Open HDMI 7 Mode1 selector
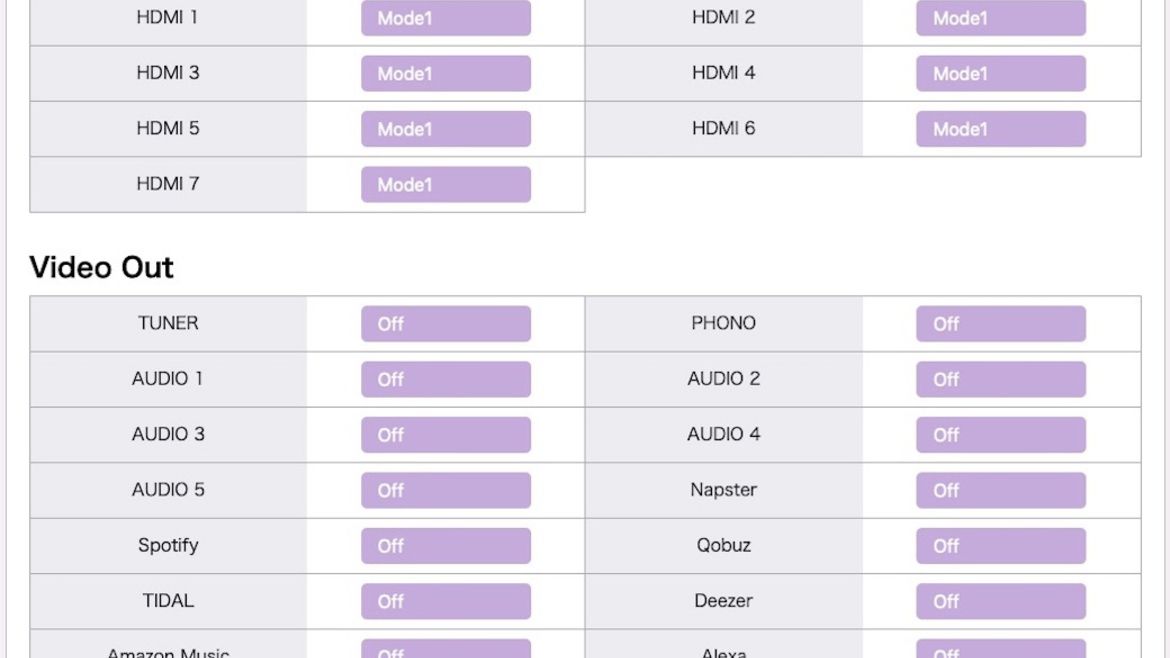The image size is (1170, 658). [x=445, y=184]
